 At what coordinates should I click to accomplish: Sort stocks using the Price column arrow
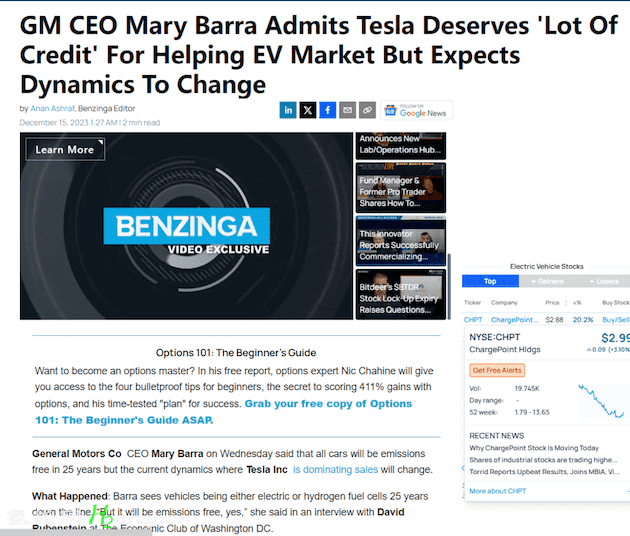[566, 303]
